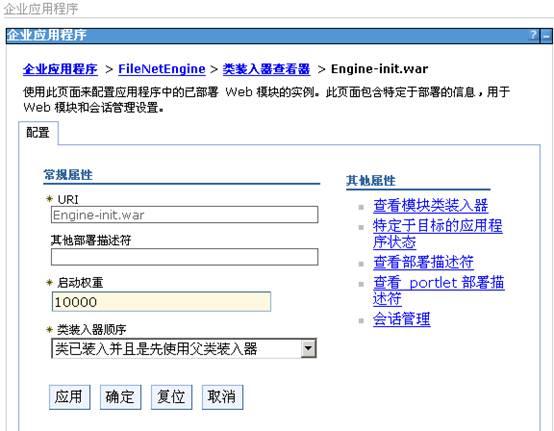The height and width of the screenshot is (431, 554).
Task: Click the URI input field
Action: pos(184,215)
